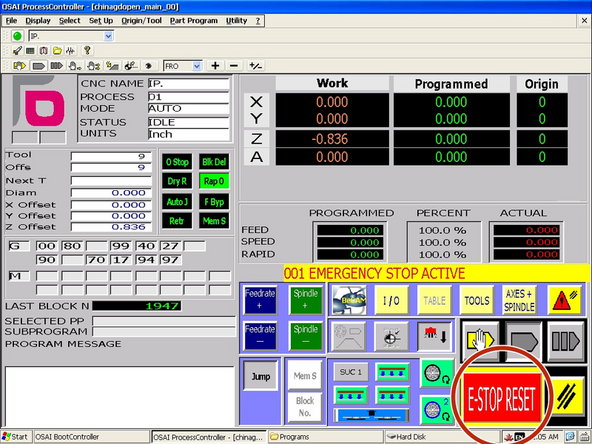Click the red book toolbar icon

[x=44, y=51]
